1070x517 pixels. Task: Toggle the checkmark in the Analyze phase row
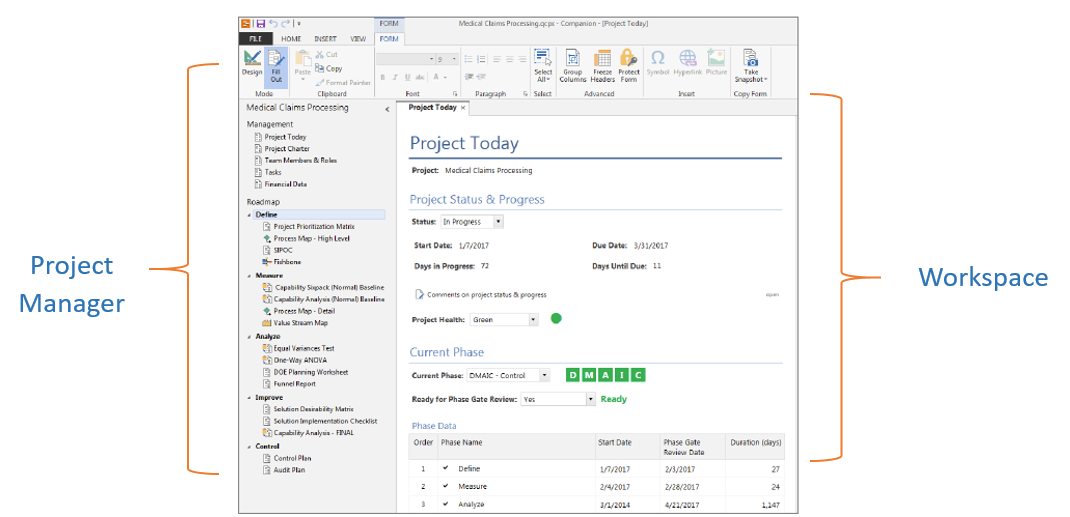pyautogui.click(x=446, y=504)
